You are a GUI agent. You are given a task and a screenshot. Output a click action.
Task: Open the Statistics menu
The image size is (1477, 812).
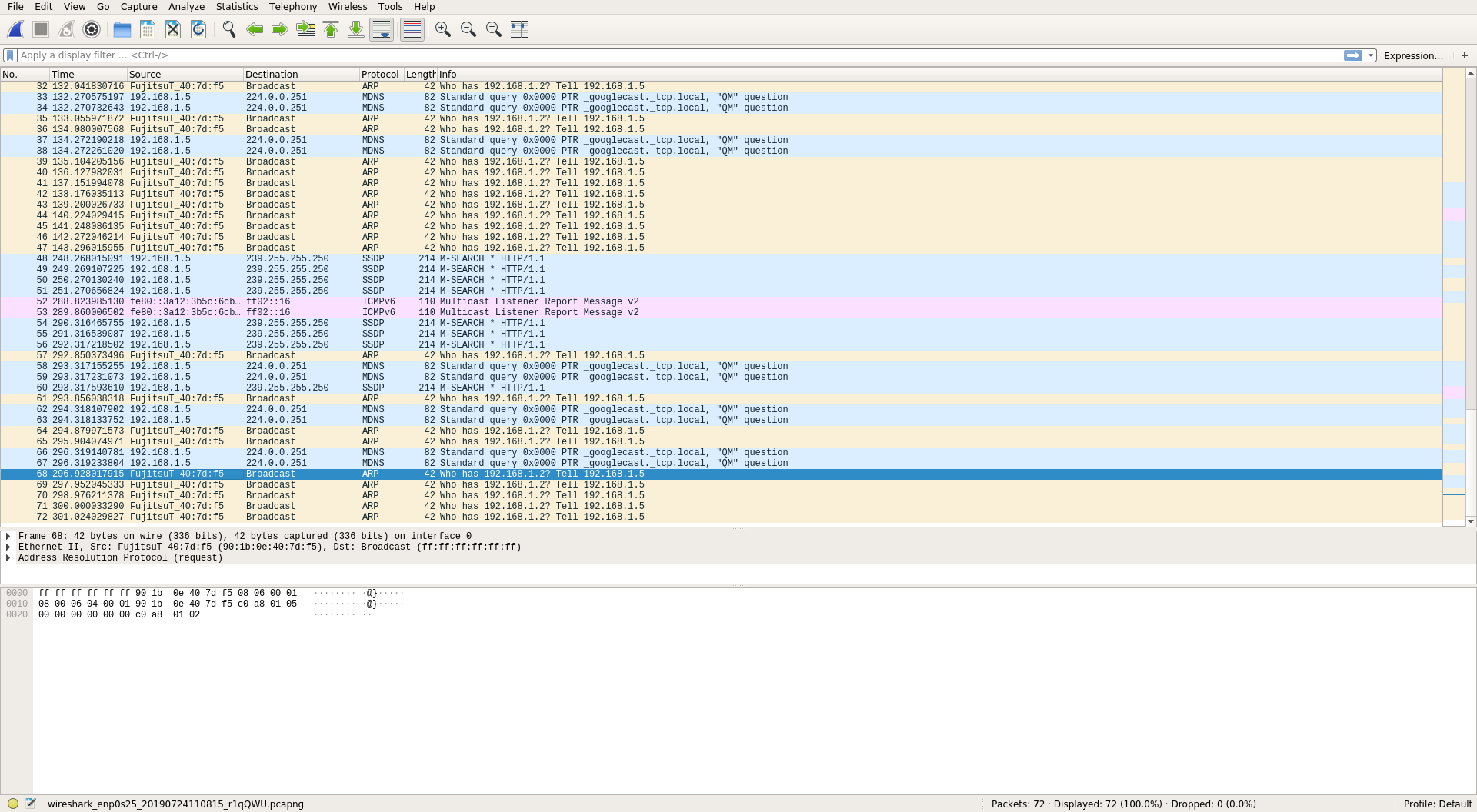[236, 7]
